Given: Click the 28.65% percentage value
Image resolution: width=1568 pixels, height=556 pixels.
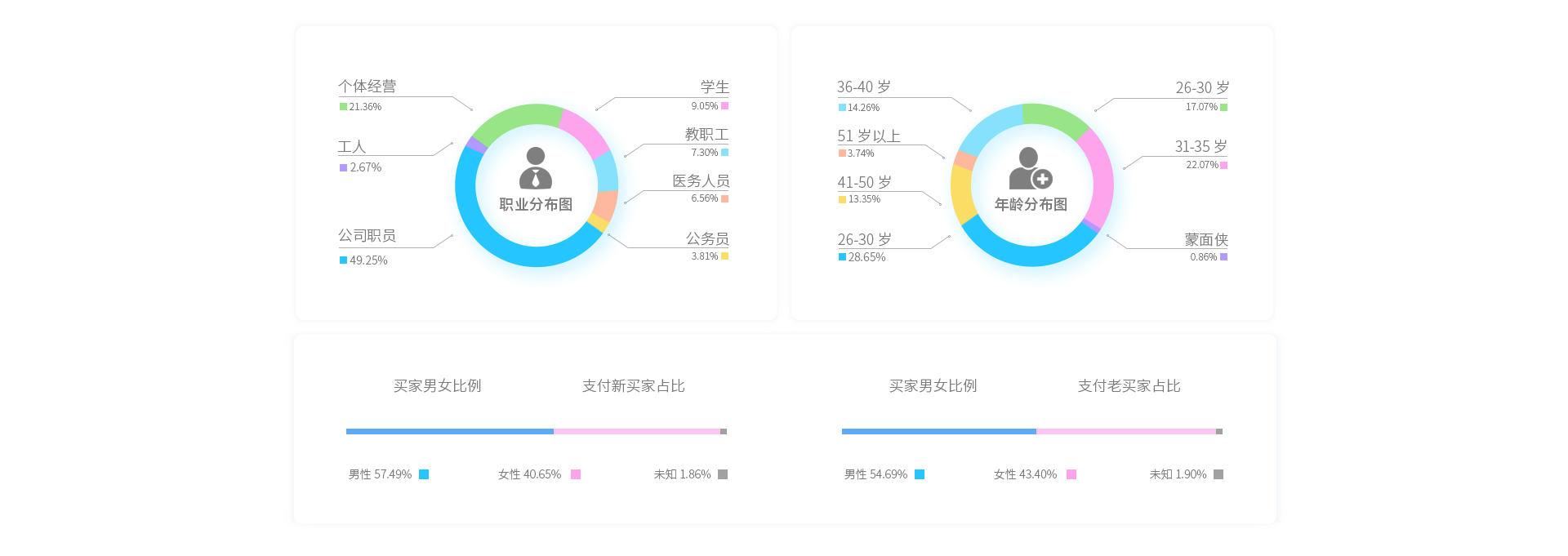Looking at the screenshot, I should pyautogui.click(x=866, y=257).
